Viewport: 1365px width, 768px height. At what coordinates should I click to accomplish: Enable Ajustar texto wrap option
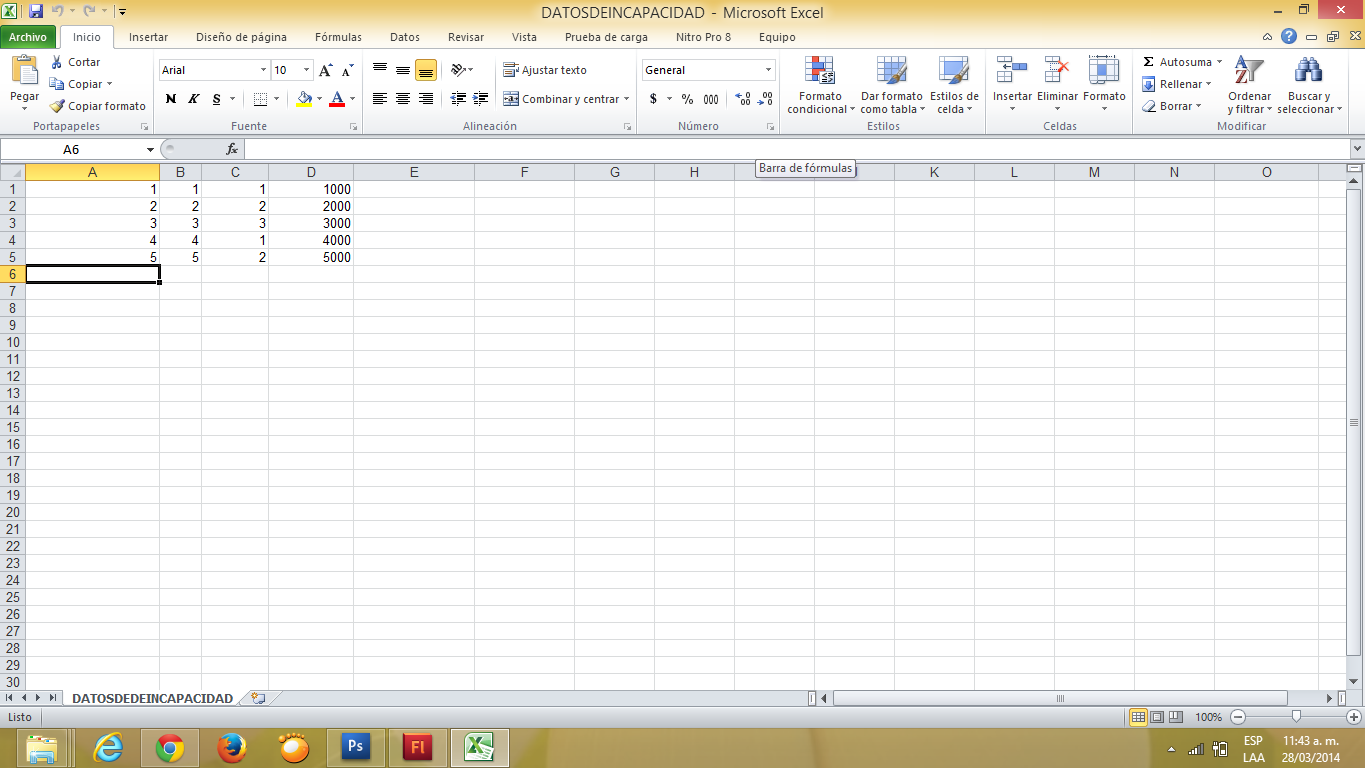coord(545,70)
